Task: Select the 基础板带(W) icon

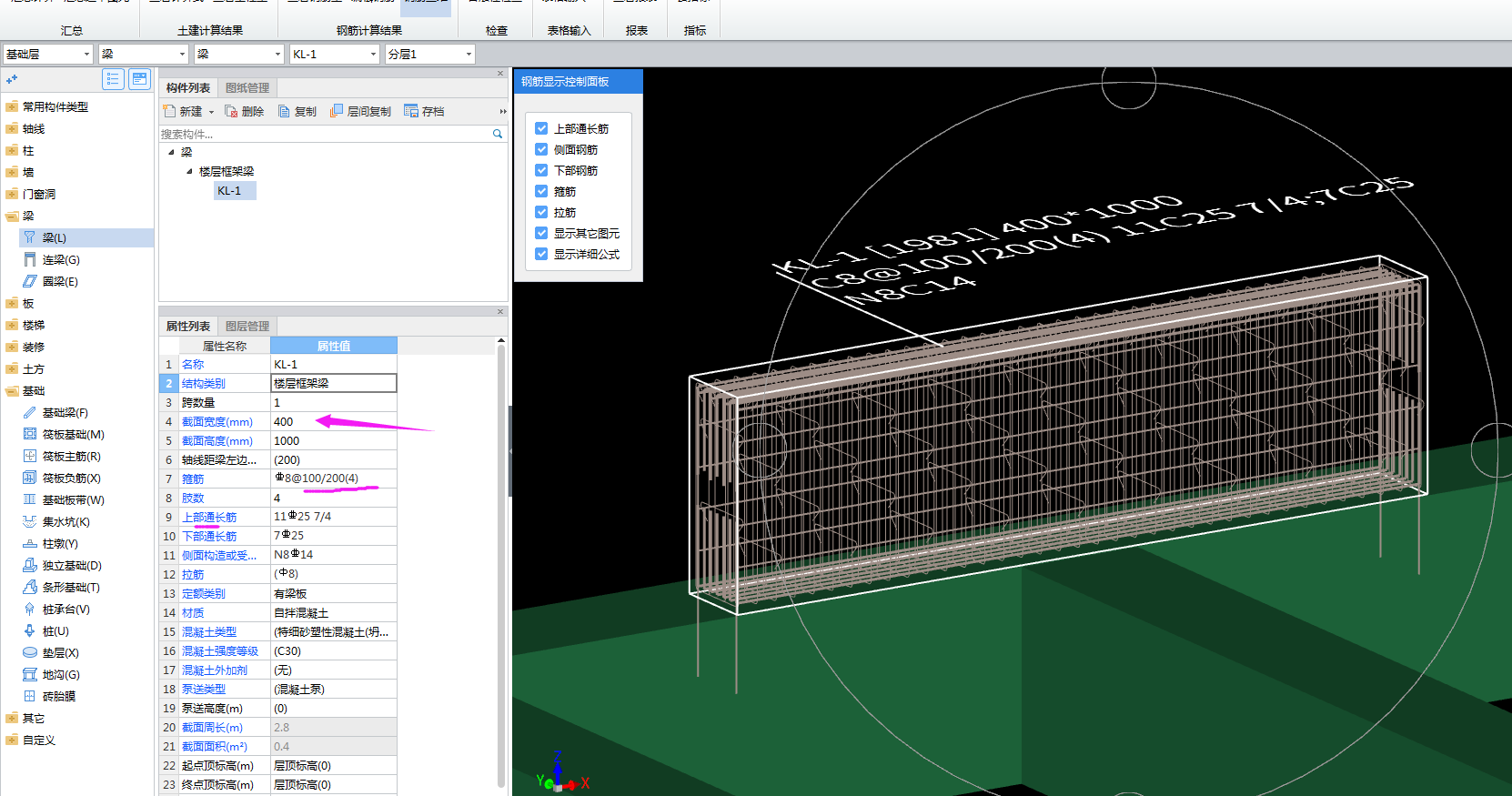Action: coord(30,499)
